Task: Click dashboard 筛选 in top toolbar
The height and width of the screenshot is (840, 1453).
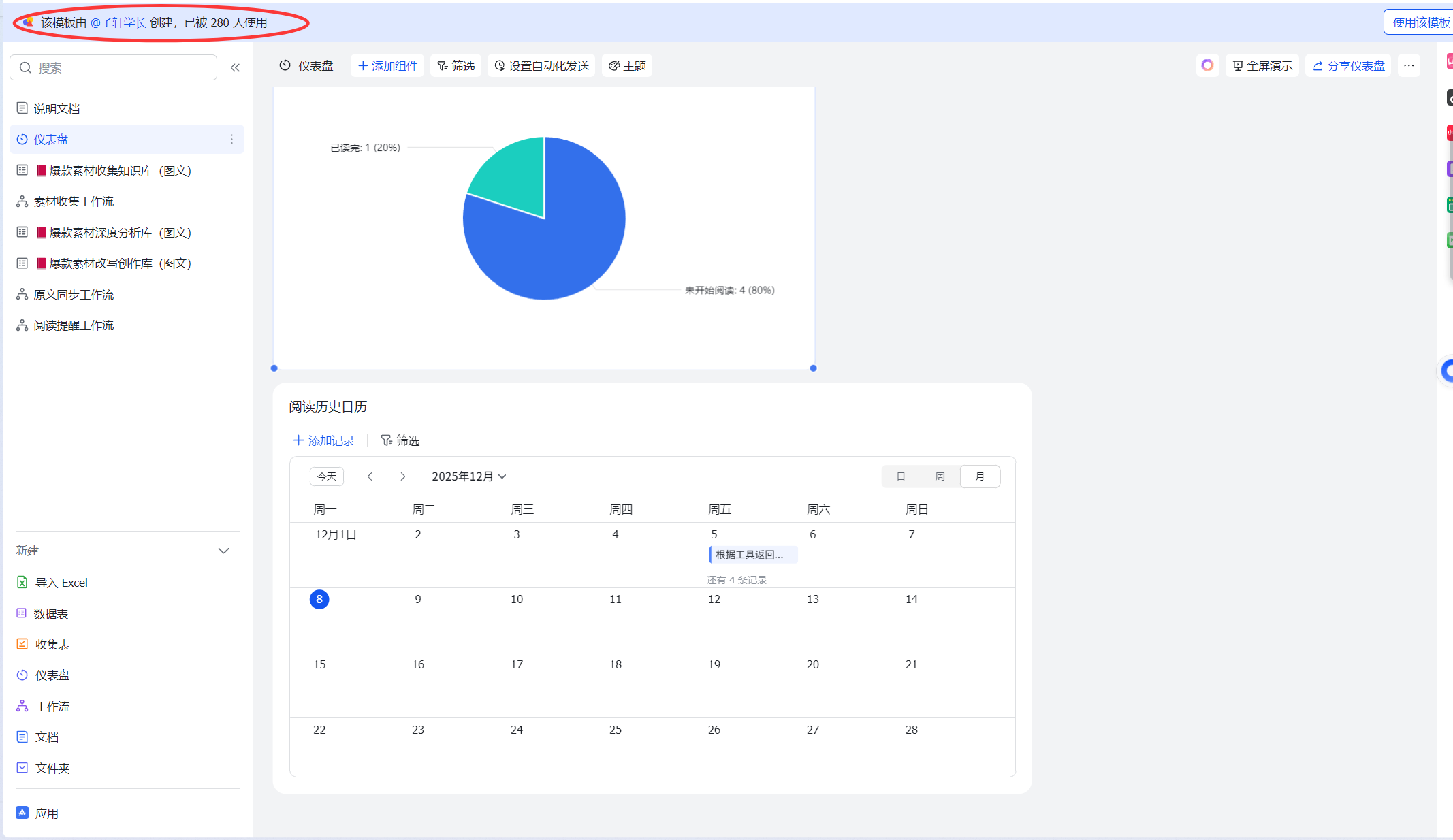Action: click(x=456, y=66)
